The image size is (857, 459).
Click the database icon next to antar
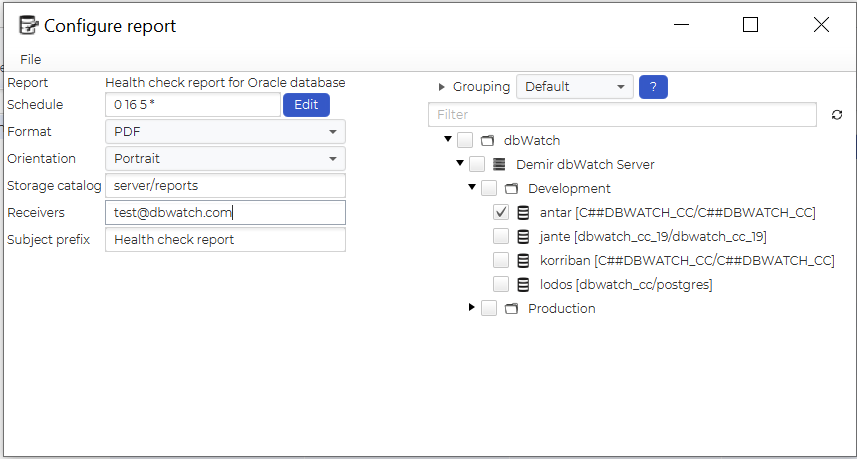(523, 213)
